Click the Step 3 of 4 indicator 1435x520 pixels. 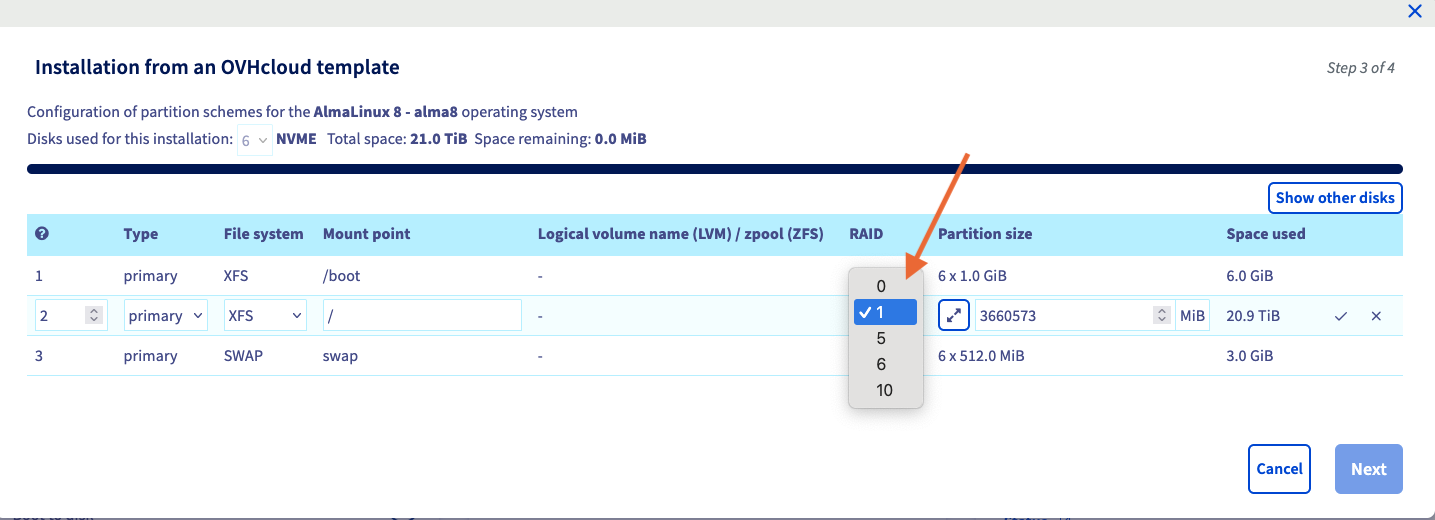(x=1361, y=68)
